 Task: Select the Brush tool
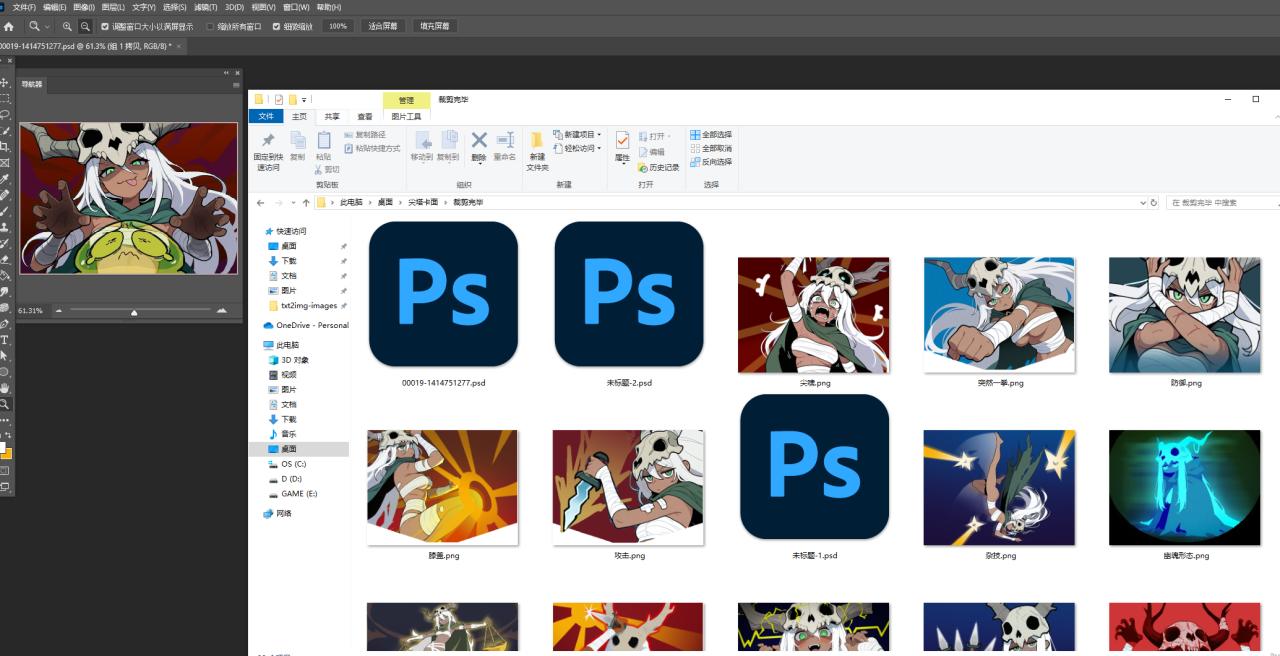[5, 211]
